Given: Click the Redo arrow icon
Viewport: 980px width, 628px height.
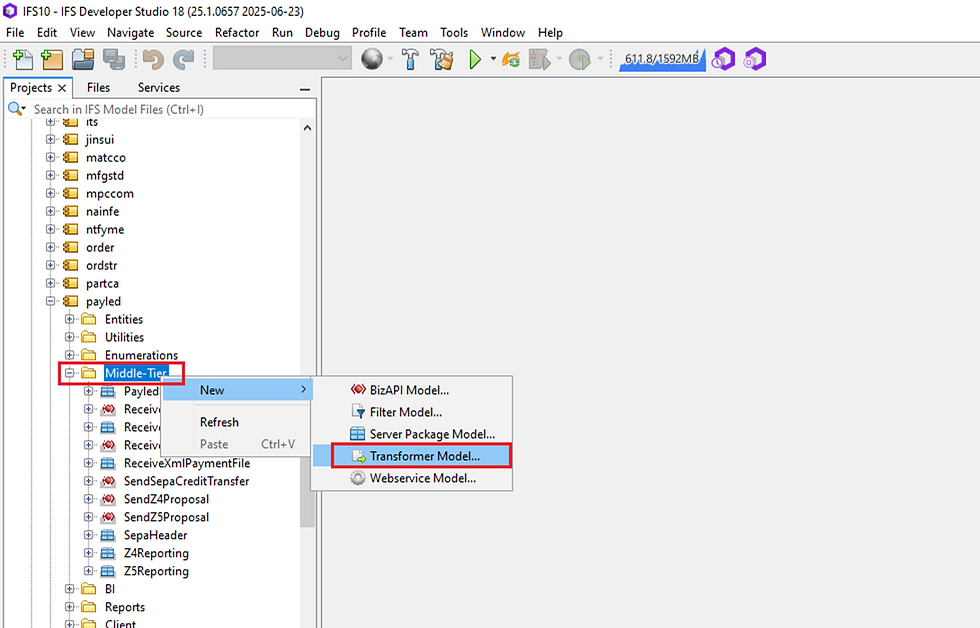Looking at the screenshot, I should (183, 59).
